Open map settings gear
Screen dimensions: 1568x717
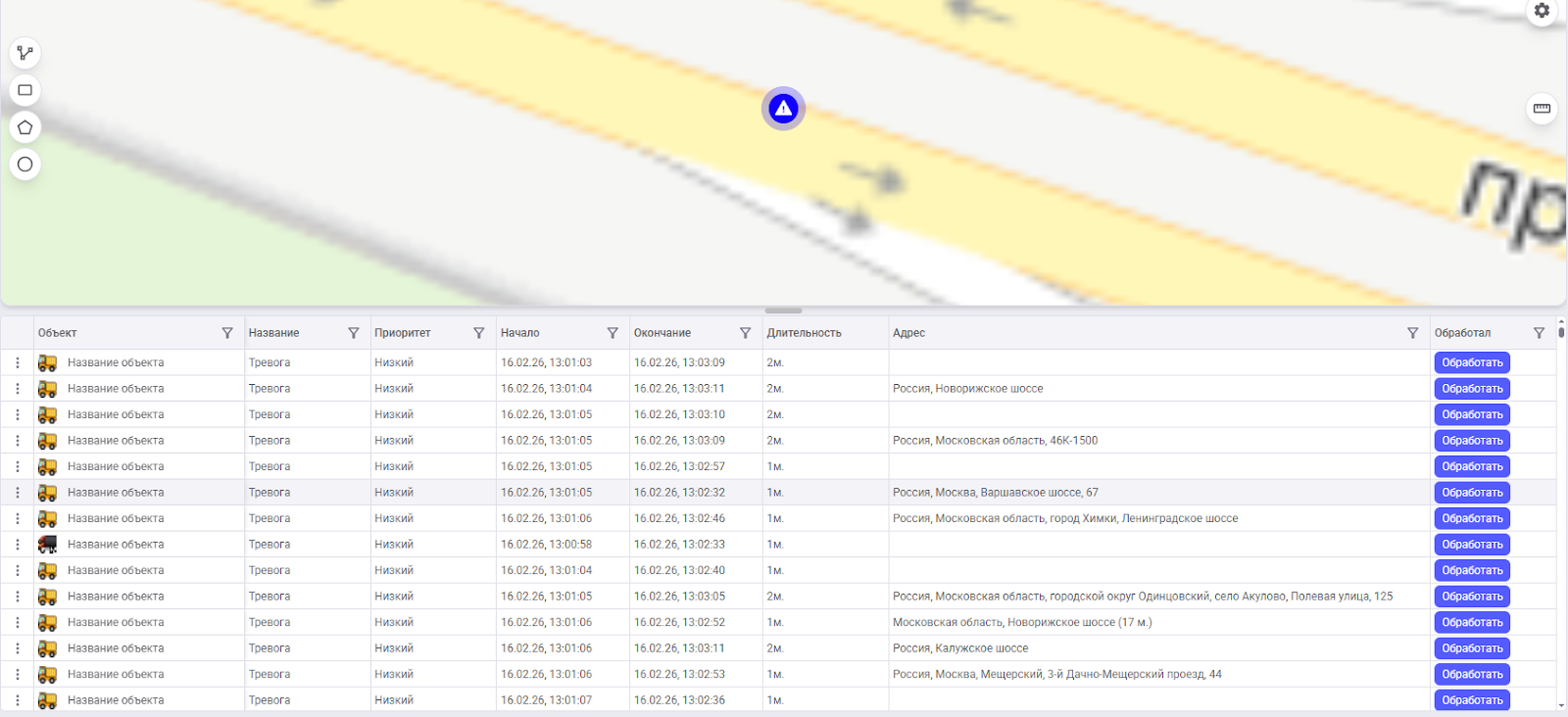pyautogui.click(x=1542, y=11)
